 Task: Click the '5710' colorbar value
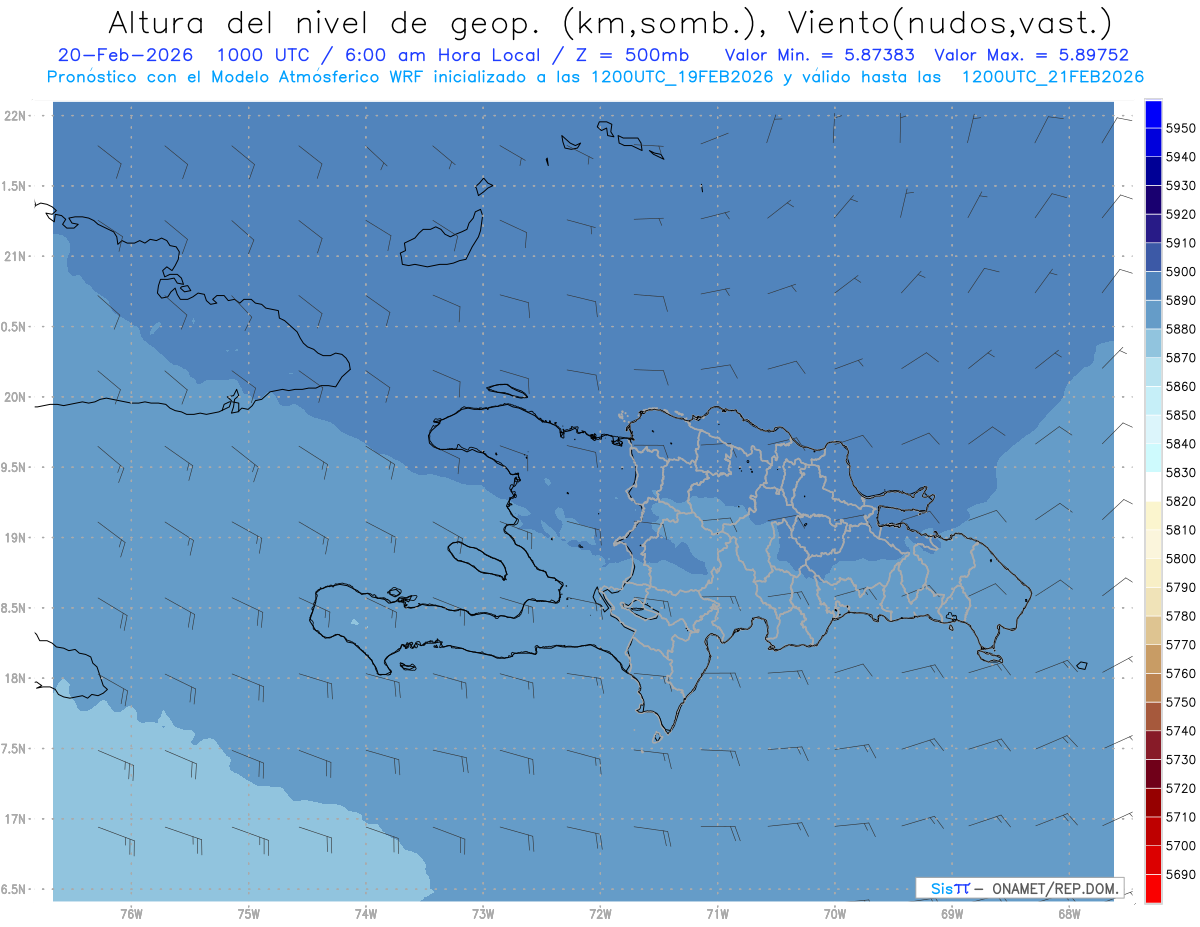pyautogui.click(x=1181, y=818)
